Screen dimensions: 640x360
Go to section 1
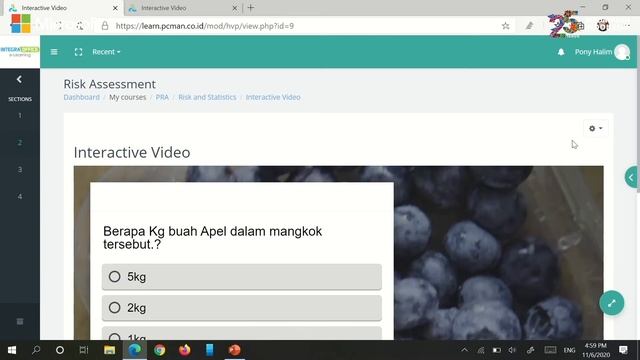pos(20,116)
